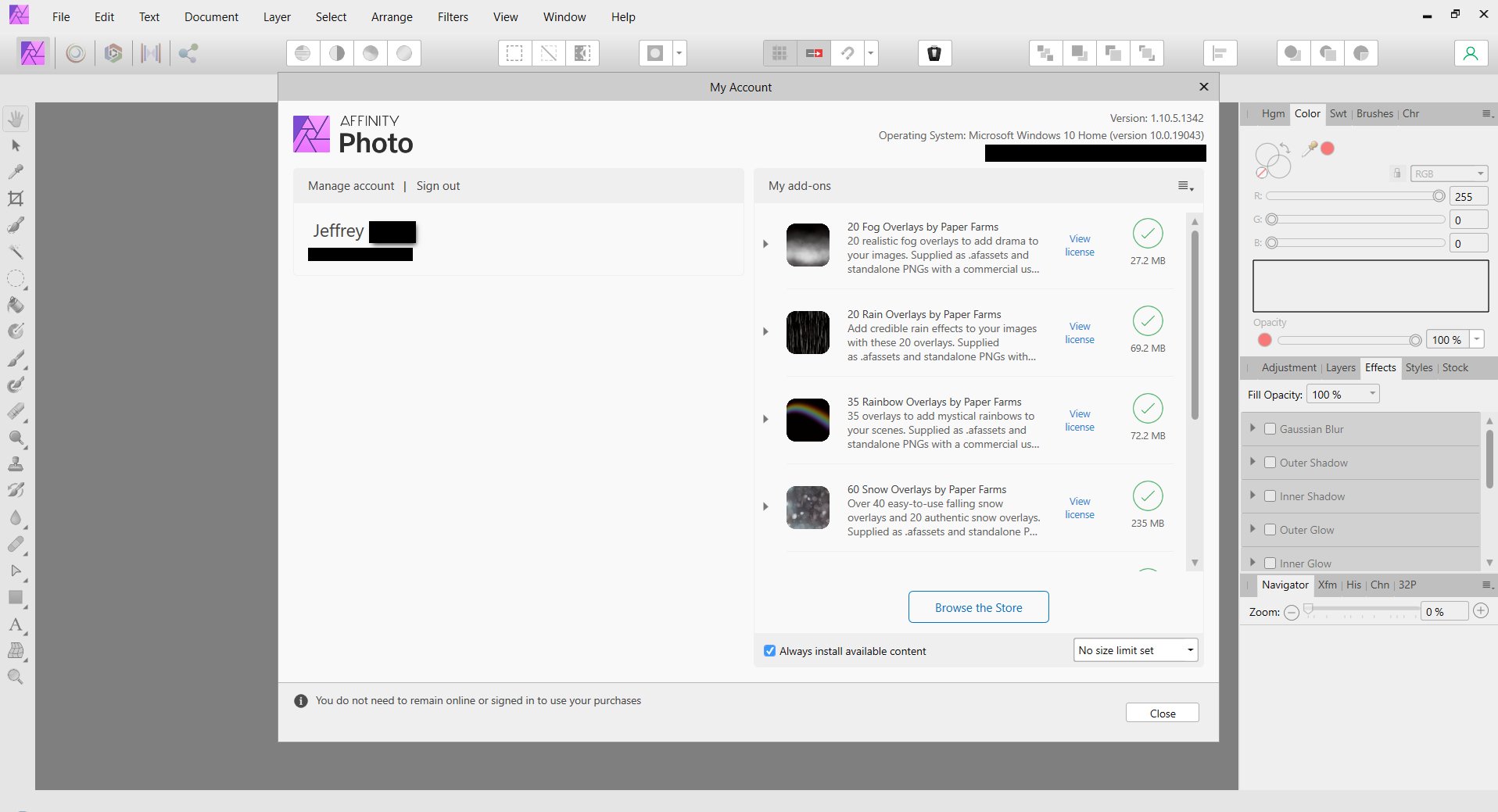Open the My add-ons panel menu
The width and height of the screenshot is (1498, 812).
click(1185, 186)
